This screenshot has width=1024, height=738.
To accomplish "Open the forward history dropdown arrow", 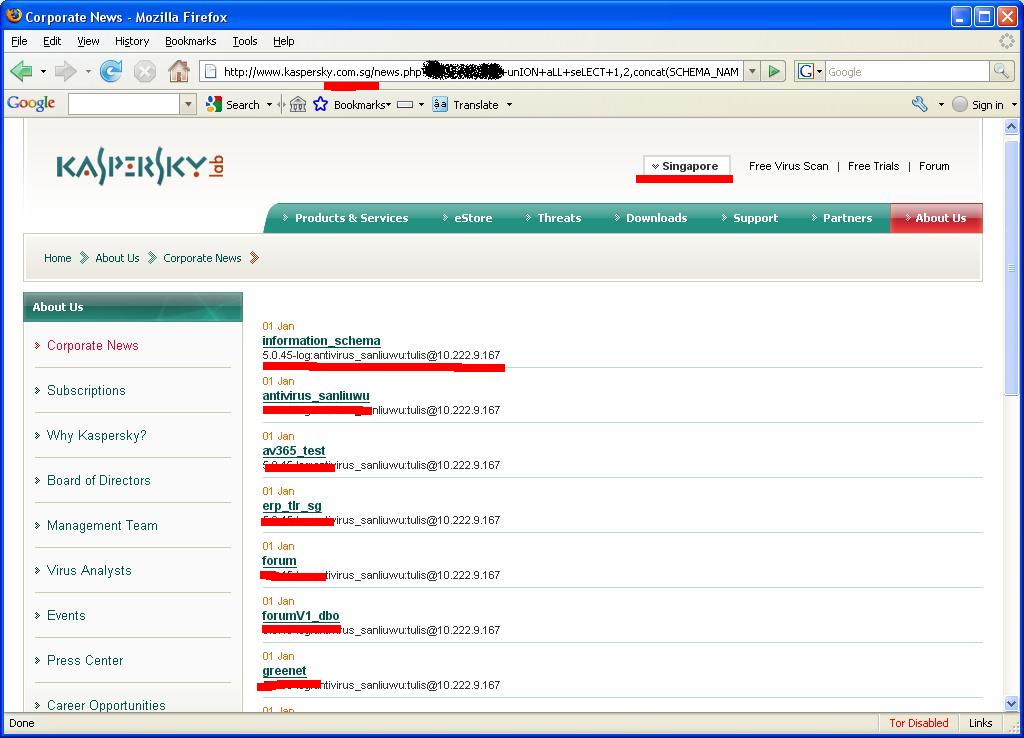I will [88, 71].
